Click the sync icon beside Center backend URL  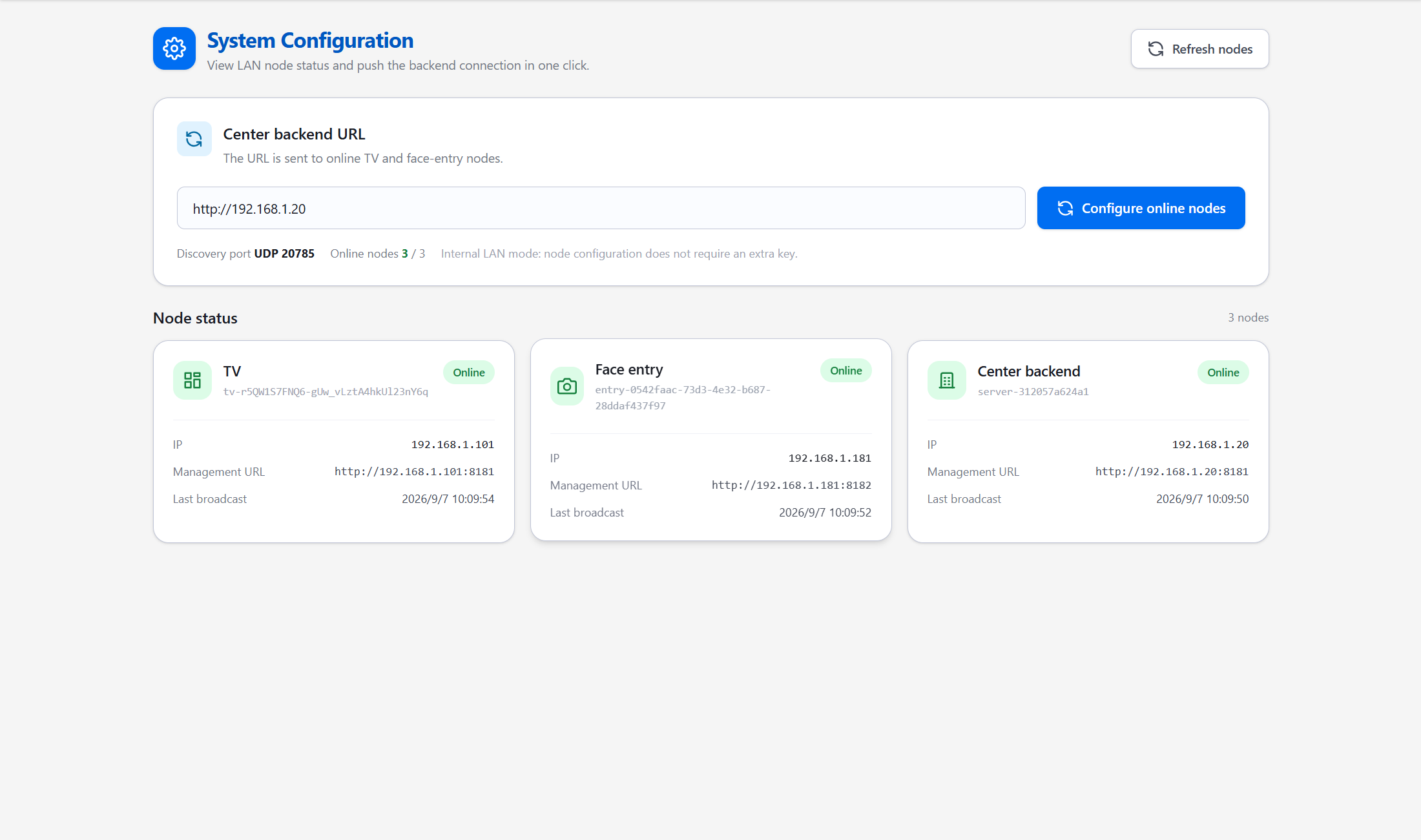pos(194,139)
